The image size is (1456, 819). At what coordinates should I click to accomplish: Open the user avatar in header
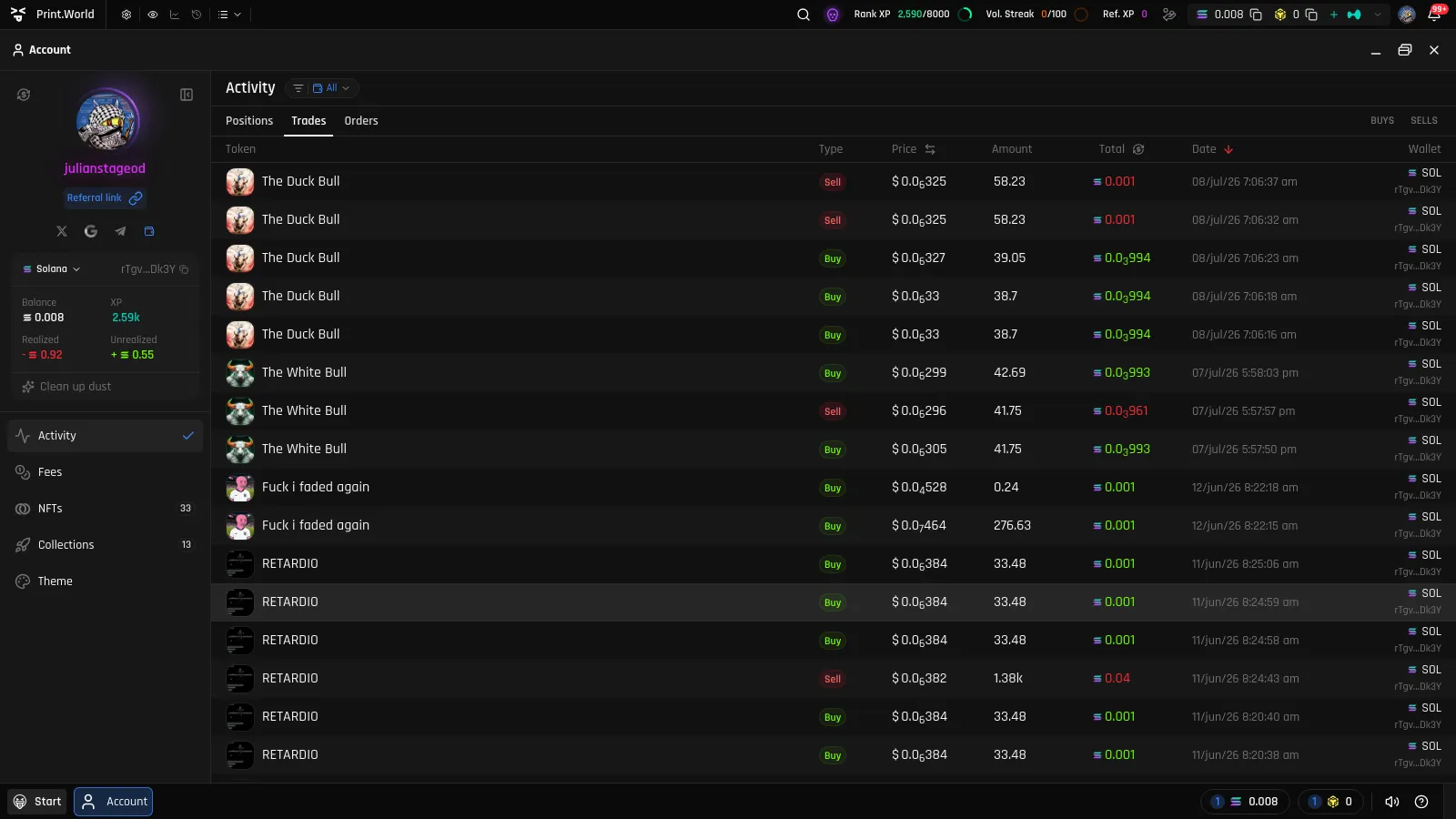point(1407,15)
